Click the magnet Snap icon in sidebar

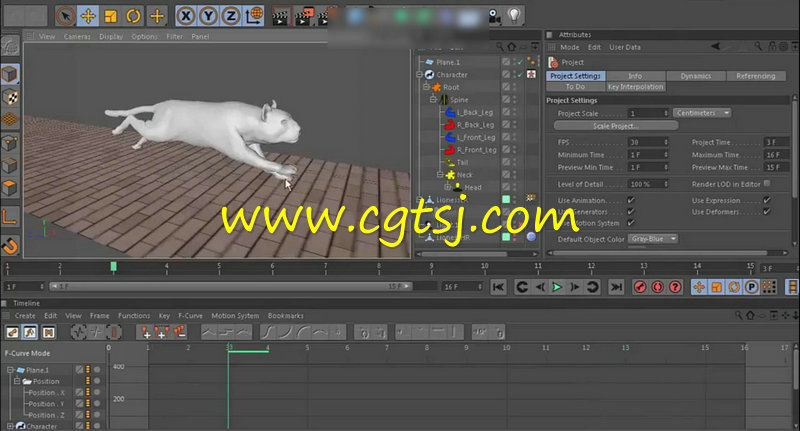click(10, 246)
